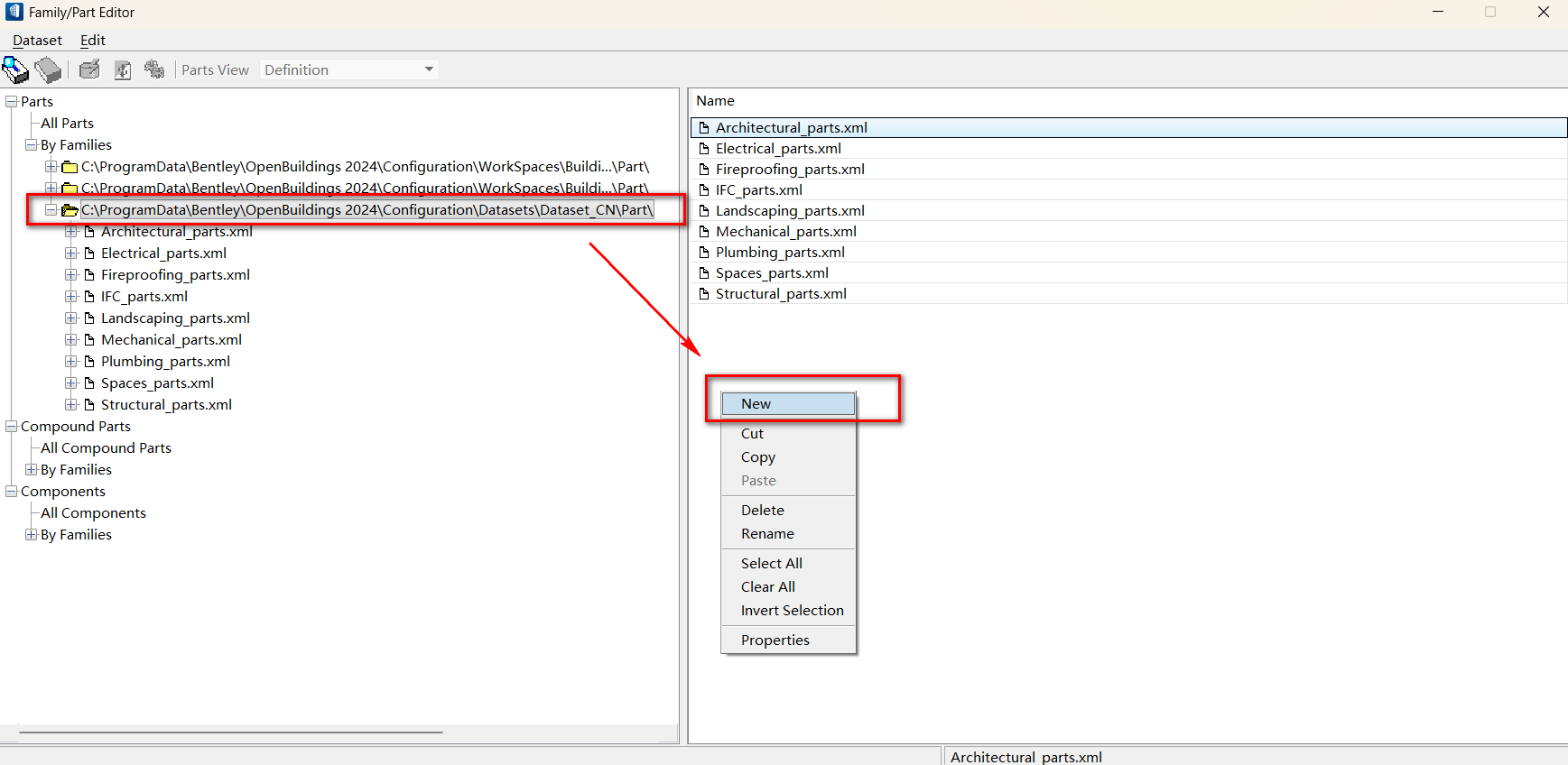Image resolution: width=1568 pixels, height=765 pixels.
Task: Choose Clear All from the context menu
Action: 788,587
